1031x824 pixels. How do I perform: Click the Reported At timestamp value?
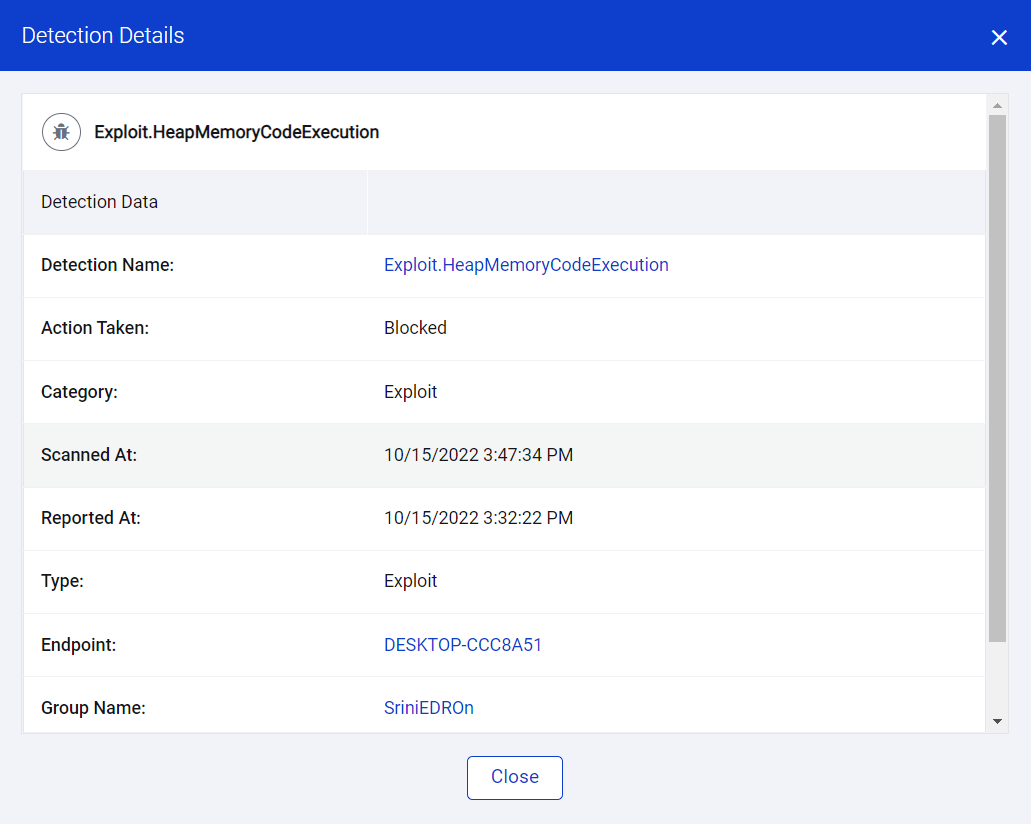pos(478,518)
